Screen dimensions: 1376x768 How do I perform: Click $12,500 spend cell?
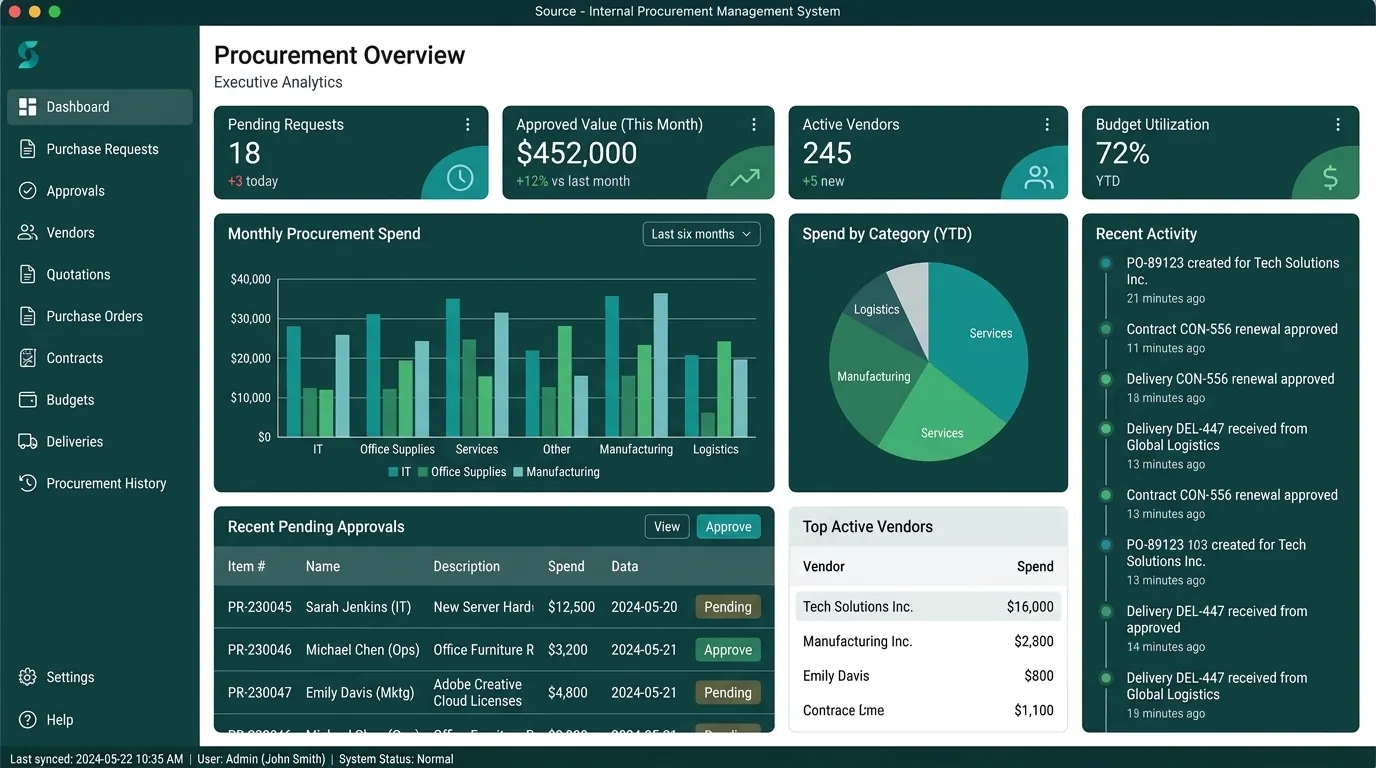[572, 607]
